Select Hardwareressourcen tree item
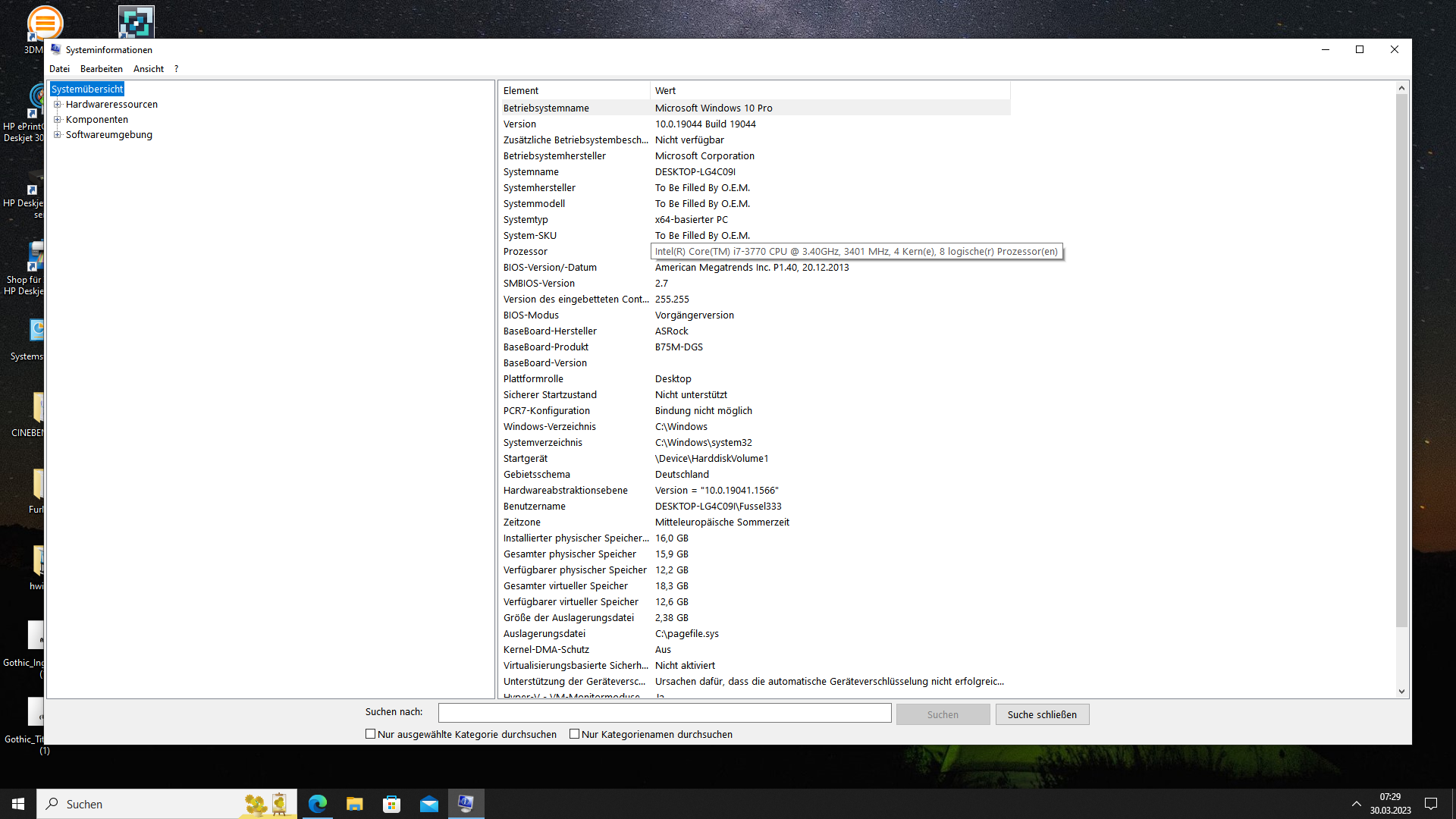This screenshot has width=1456, height=819. click(111, 105)
